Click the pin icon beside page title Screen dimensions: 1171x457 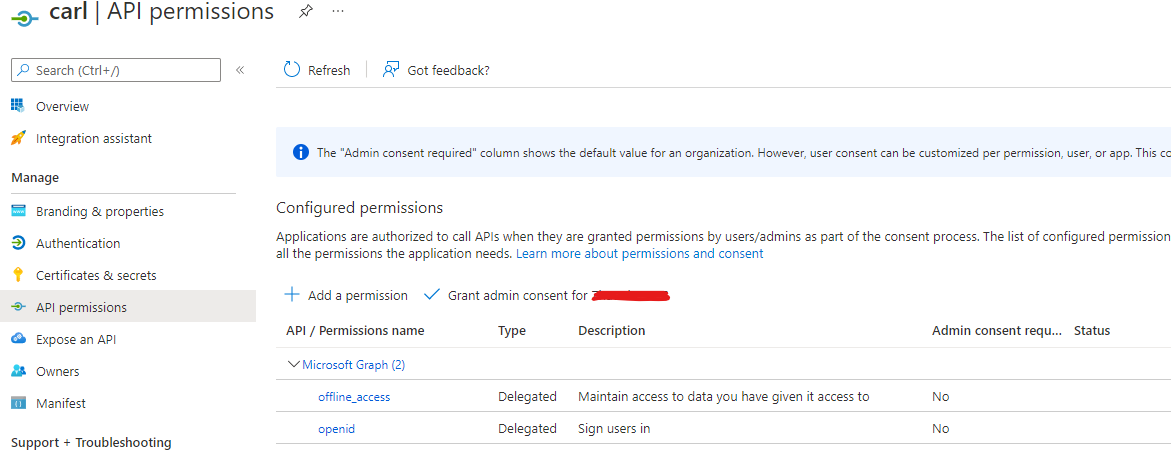(x=304, y=11)
